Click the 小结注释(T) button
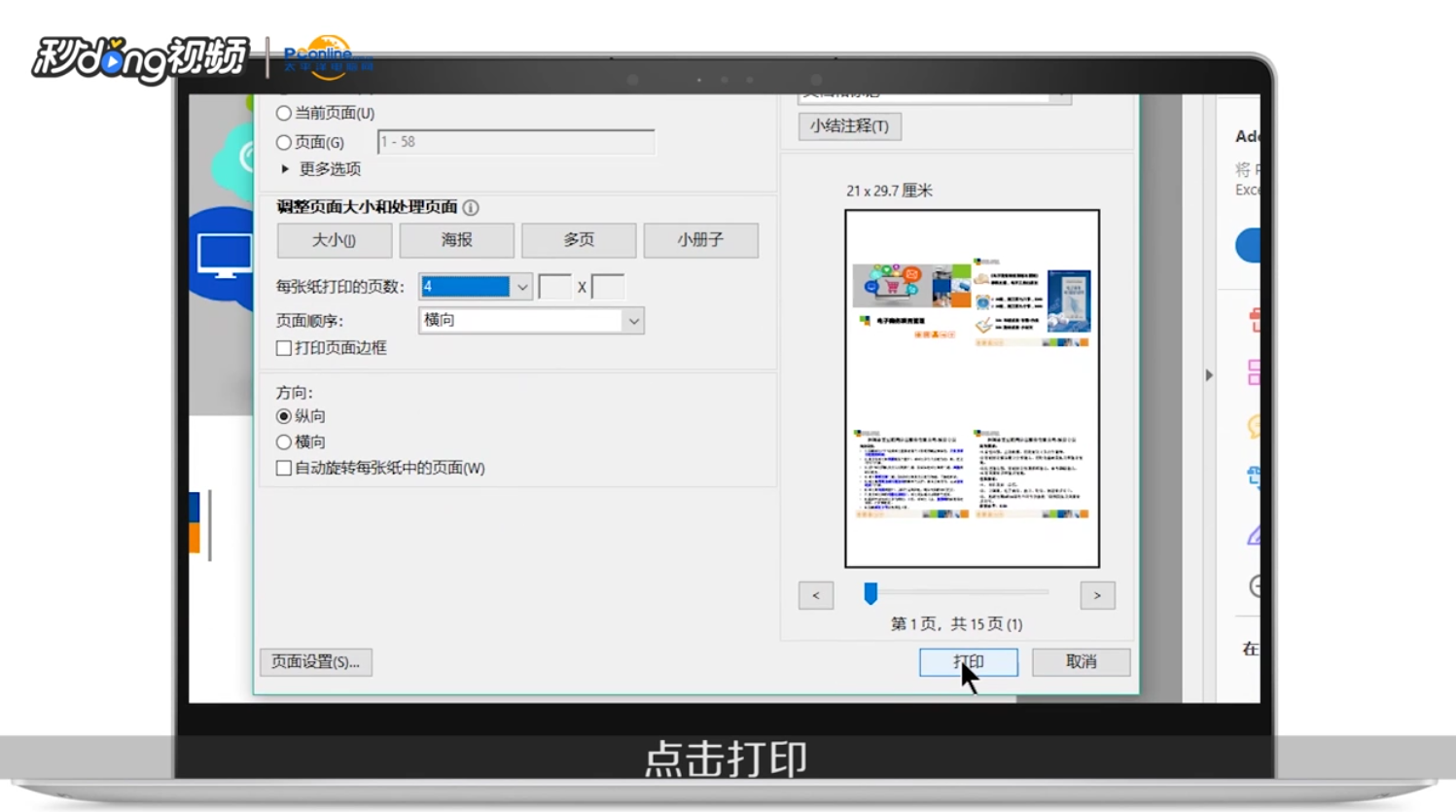The height and width of the screenshot is (812, 1456). 850,126
